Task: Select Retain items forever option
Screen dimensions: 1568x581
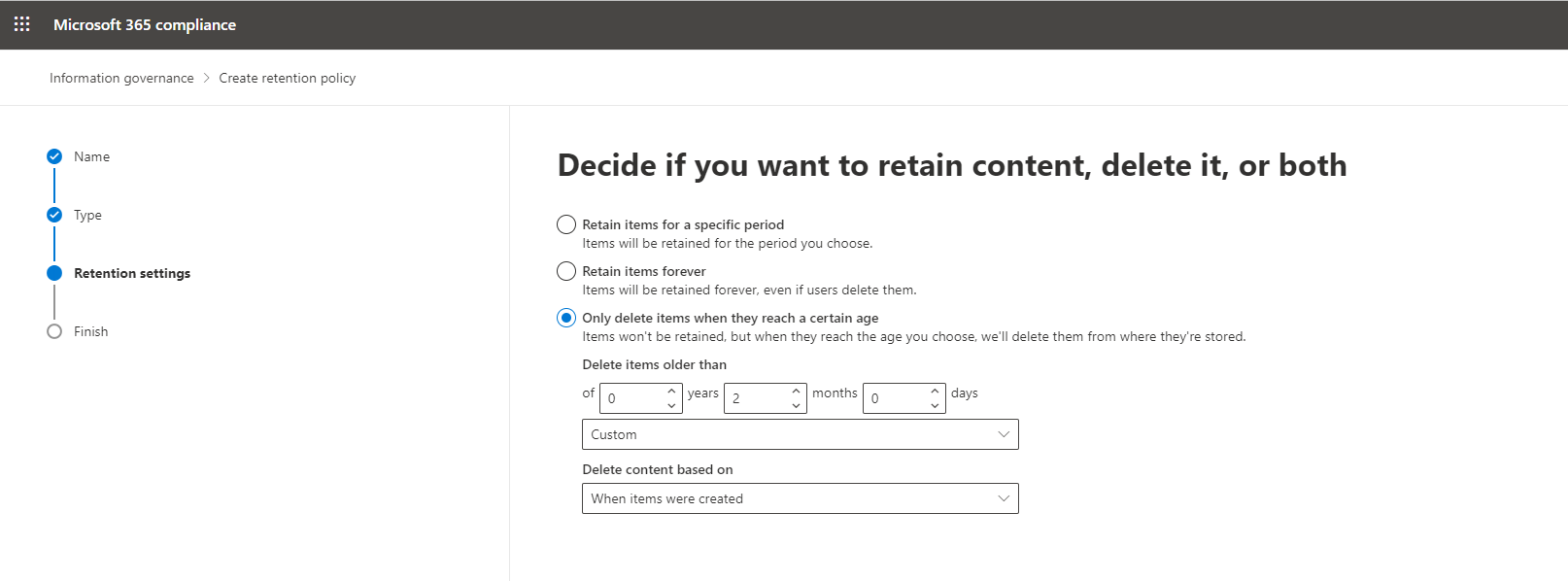Action: (x=566, y=271)
